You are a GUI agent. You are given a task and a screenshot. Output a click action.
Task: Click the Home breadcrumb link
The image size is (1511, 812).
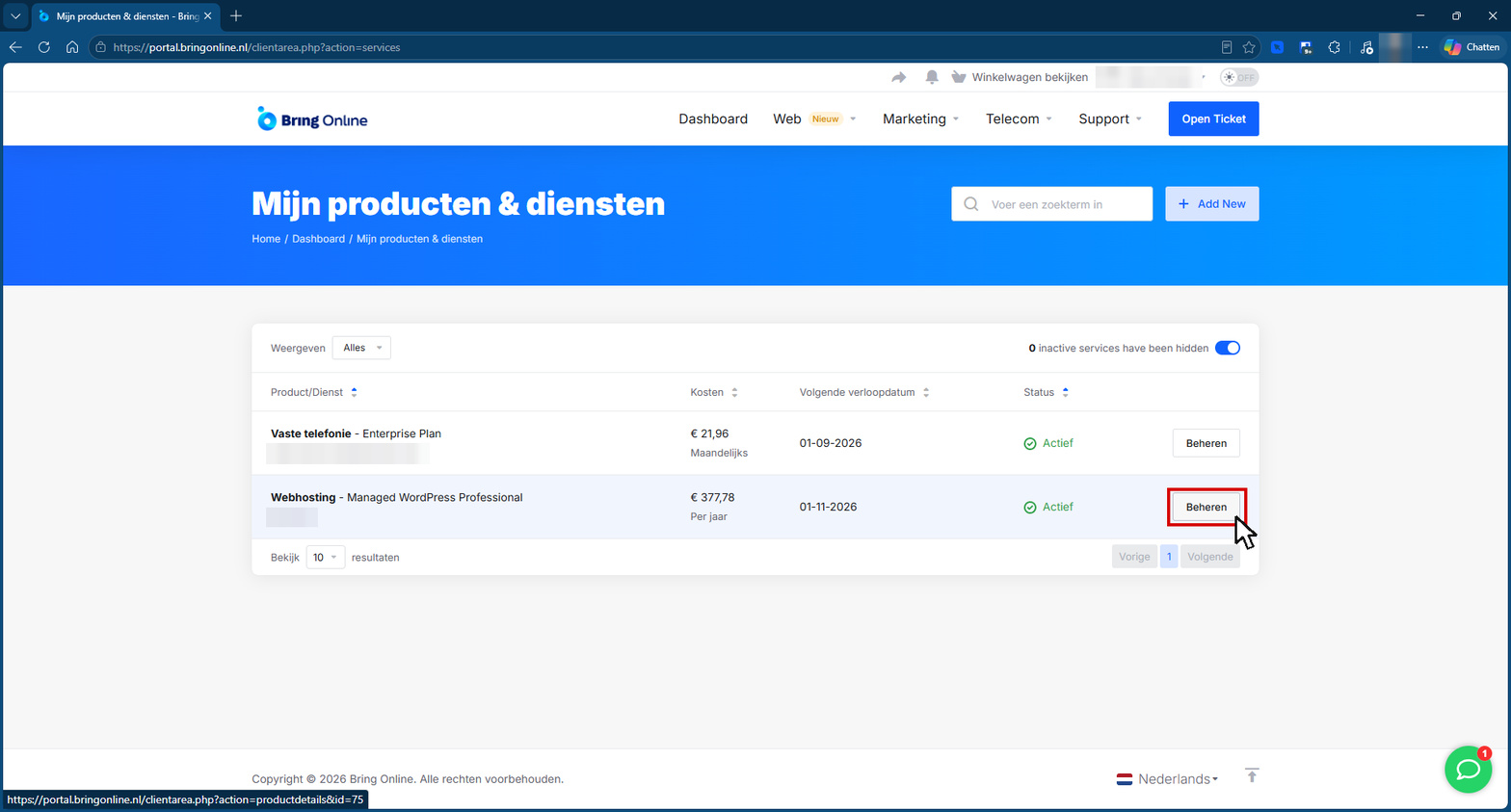[266, 239]
